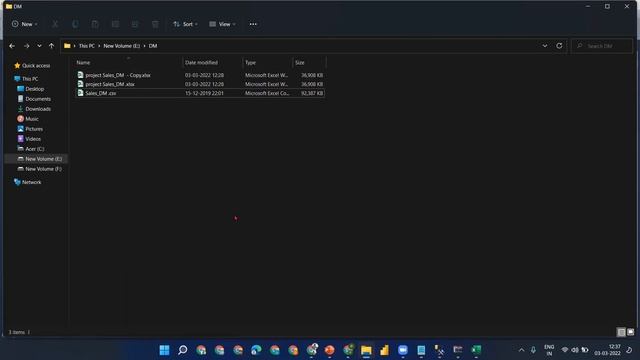Image resolution: width=640 pixels, height=360 pixels.
Task: Click Excel icon of project Sales_DM.xlsx row
Action: (x=80, y=84)
